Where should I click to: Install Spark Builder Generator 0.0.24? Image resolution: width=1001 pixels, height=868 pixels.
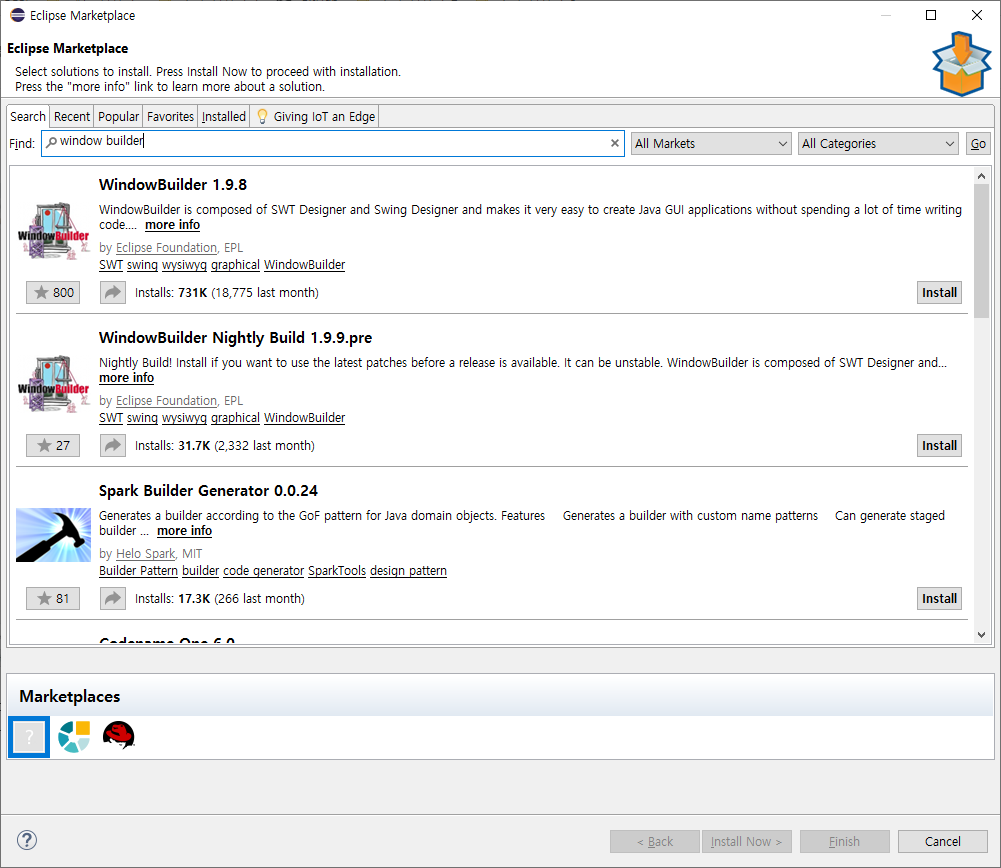939,599
